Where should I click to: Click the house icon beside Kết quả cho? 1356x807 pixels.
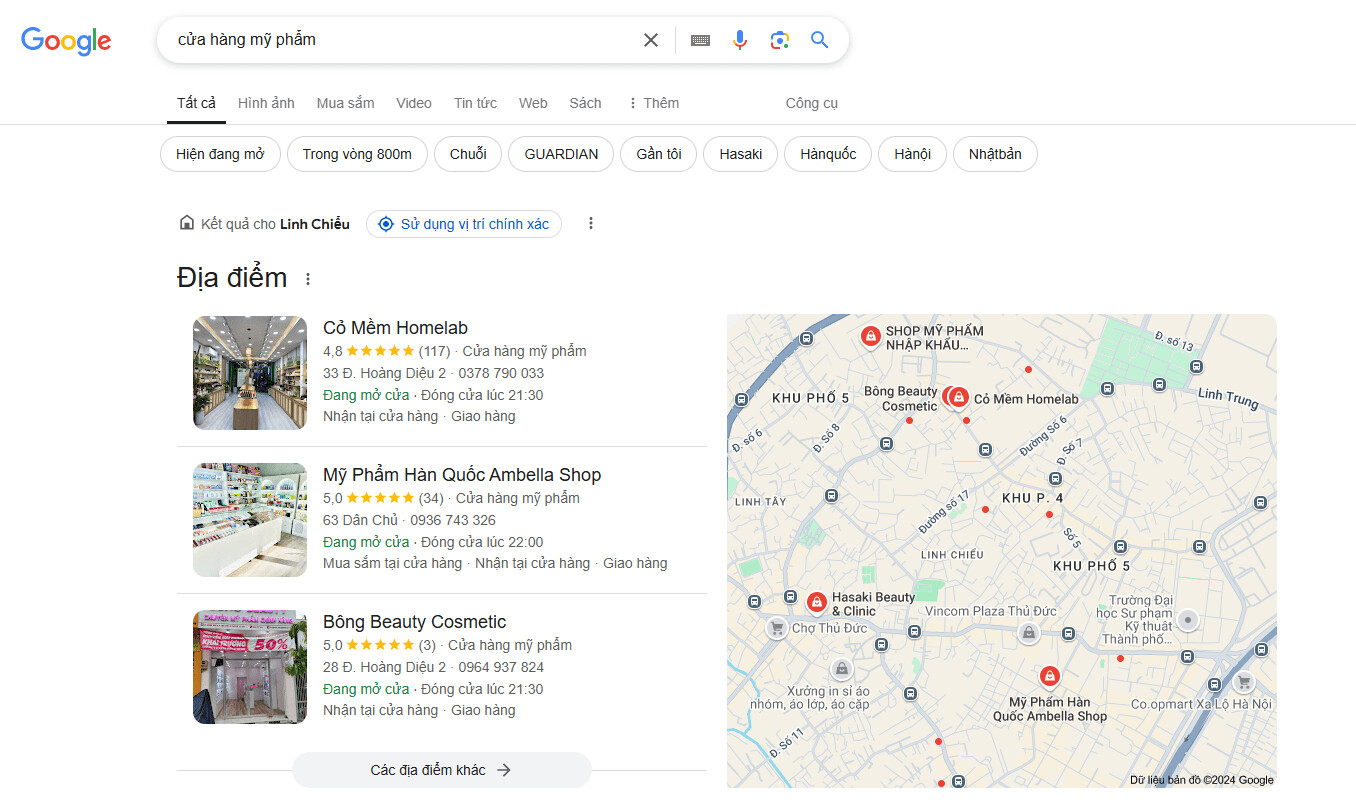pos(186,223)
